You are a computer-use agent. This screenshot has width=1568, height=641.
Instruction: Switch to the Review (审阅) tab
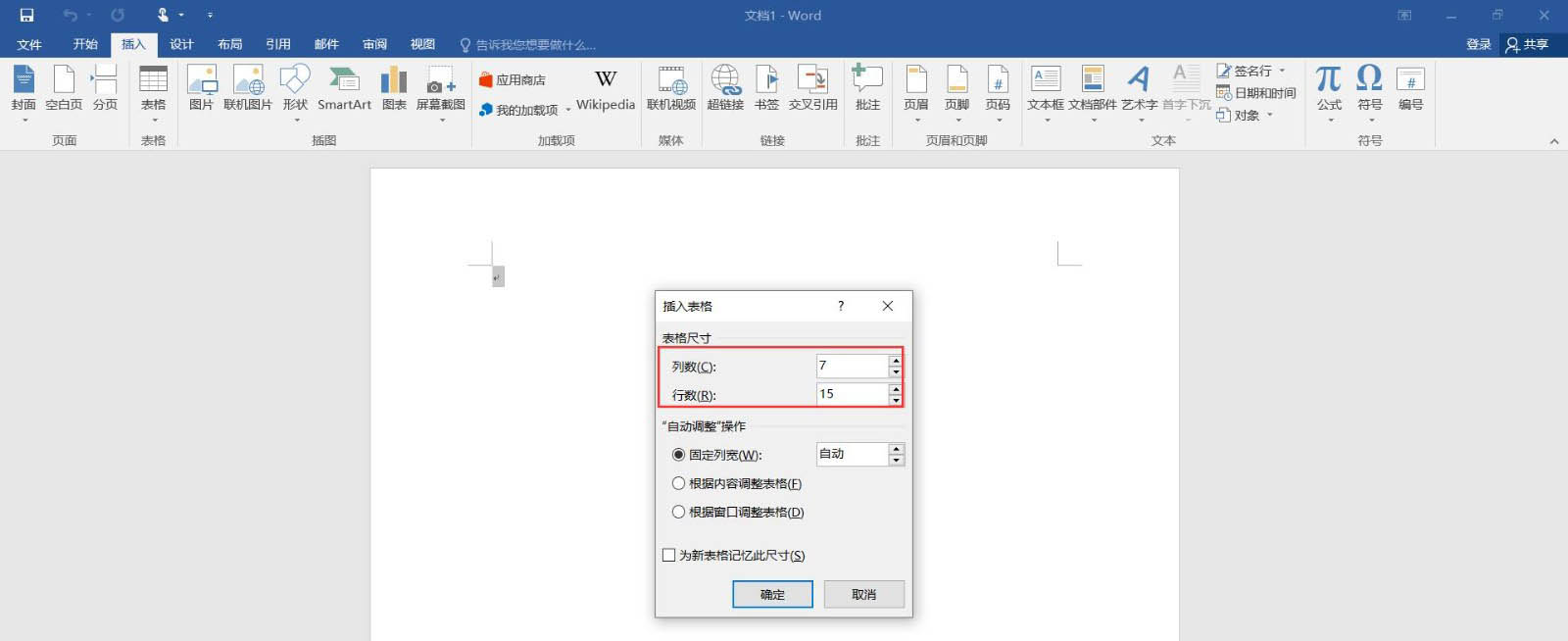click(x=374, y=44)
